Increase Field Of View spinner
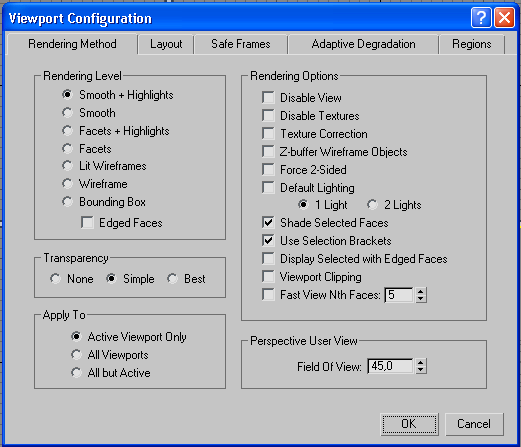The width and height of the screenshot is (521, 447). point(421,363)
